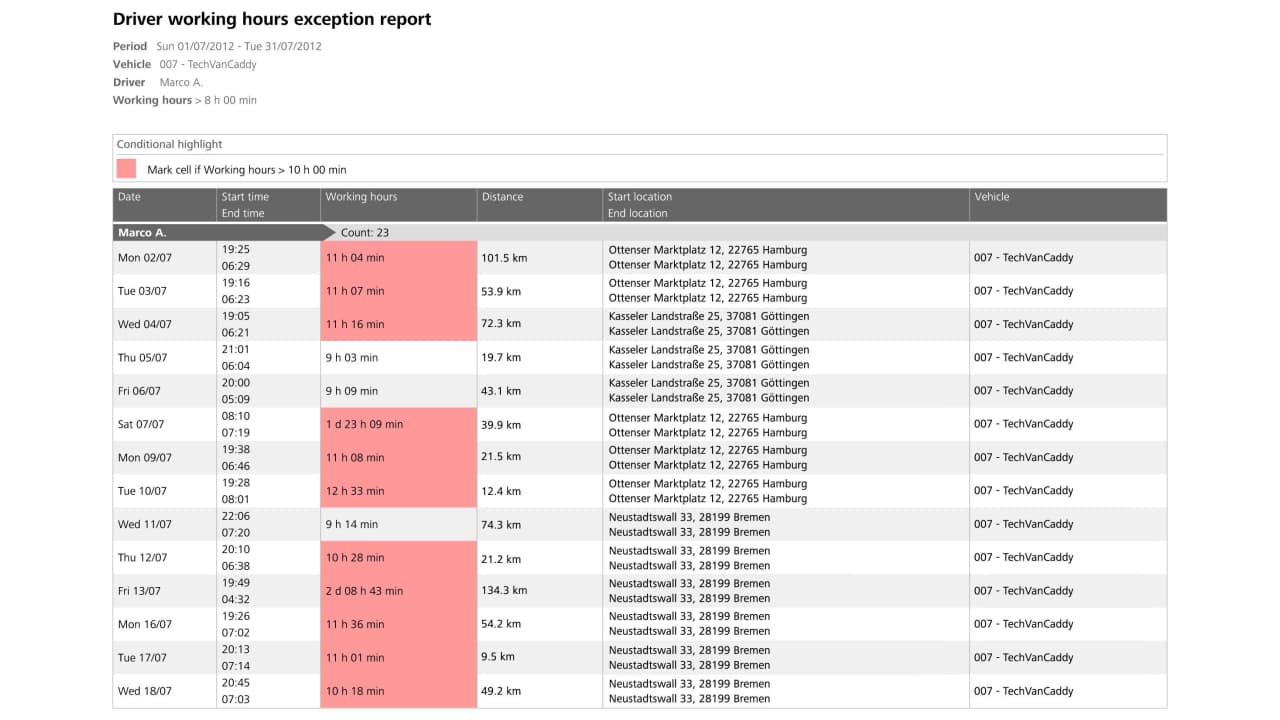Select the Wed 18/07 date row
Viewport: 1280px width, 720px height.
click(144, 691)
